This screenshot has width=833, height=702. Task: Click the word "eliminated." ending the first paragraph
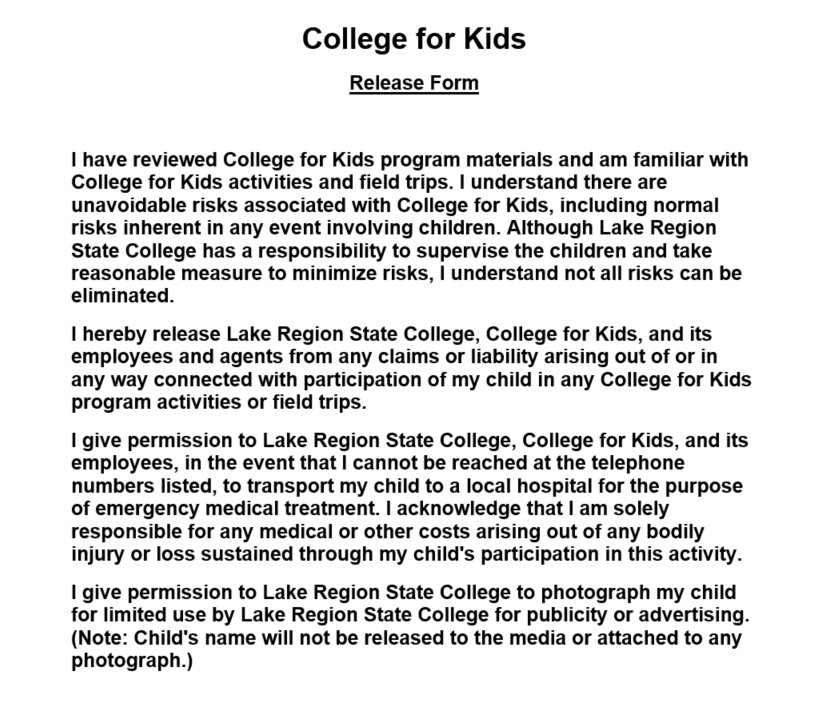123,296
